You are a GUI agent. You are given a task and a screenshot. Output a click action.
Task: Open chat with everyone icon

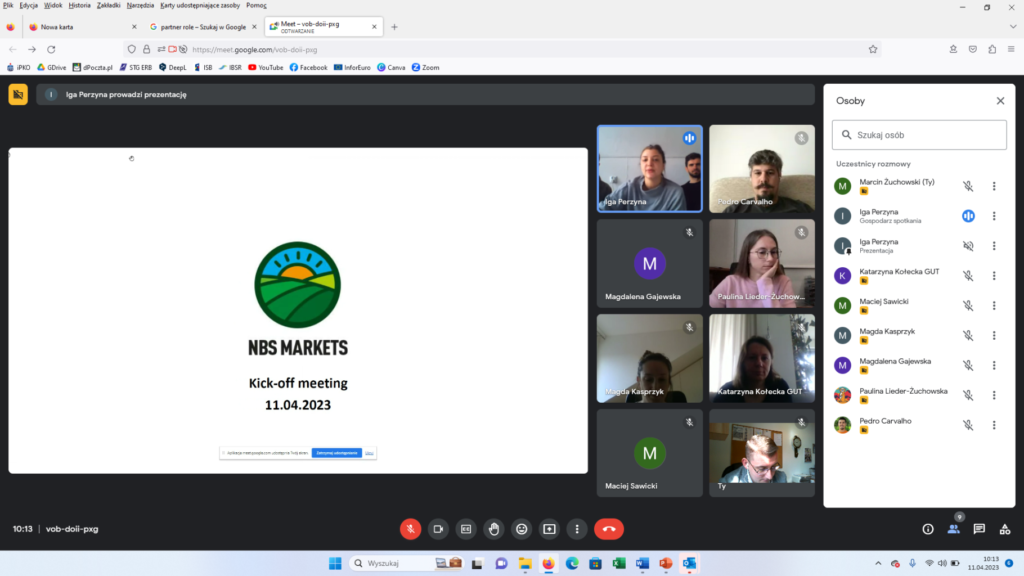[x=979, y=529]
